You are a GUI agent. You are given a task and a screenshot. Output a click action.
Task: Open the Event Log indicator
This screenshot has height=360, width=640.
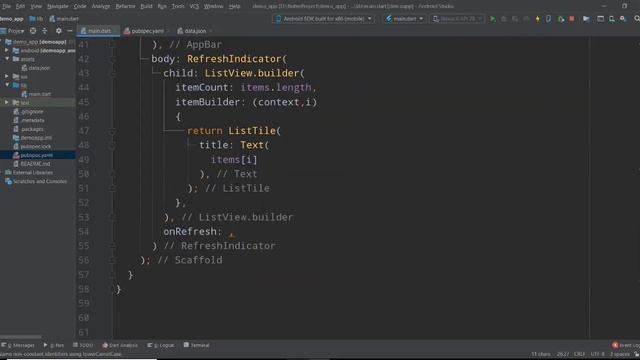pos(625,345)
